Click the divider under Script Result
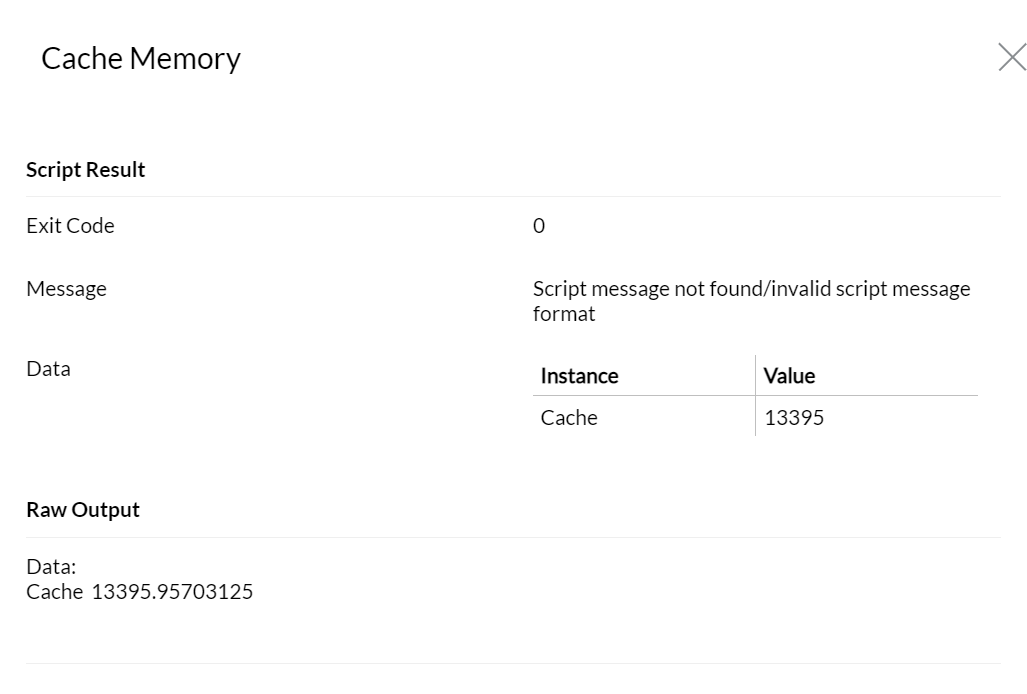 point(512,197)
